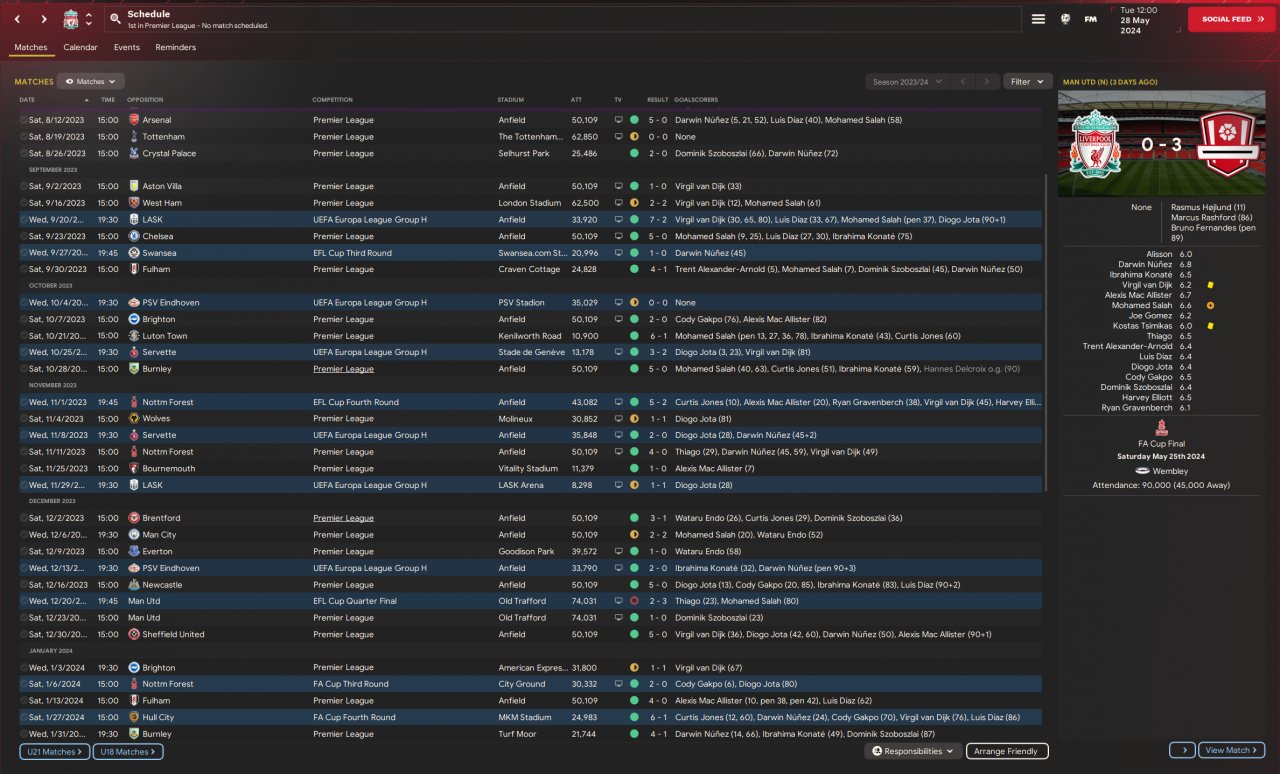The width and height of the screenshot is (1280, 774).
Task: Click the red loss indicator on Man Utd EFL Cup row
Action: (x=634, y=602)
